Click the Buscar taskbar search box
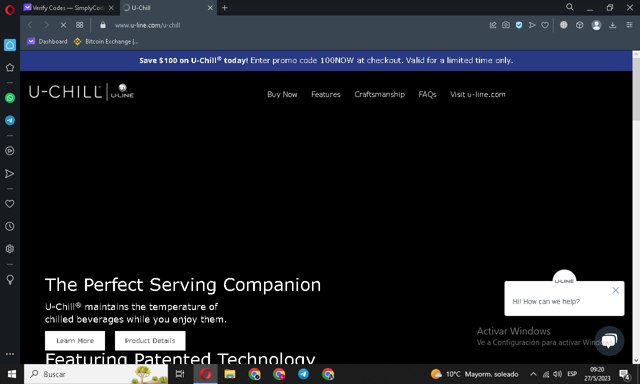The height and width of the screenshot is (384, 640). pyautogui.click(x=96, y=374)
